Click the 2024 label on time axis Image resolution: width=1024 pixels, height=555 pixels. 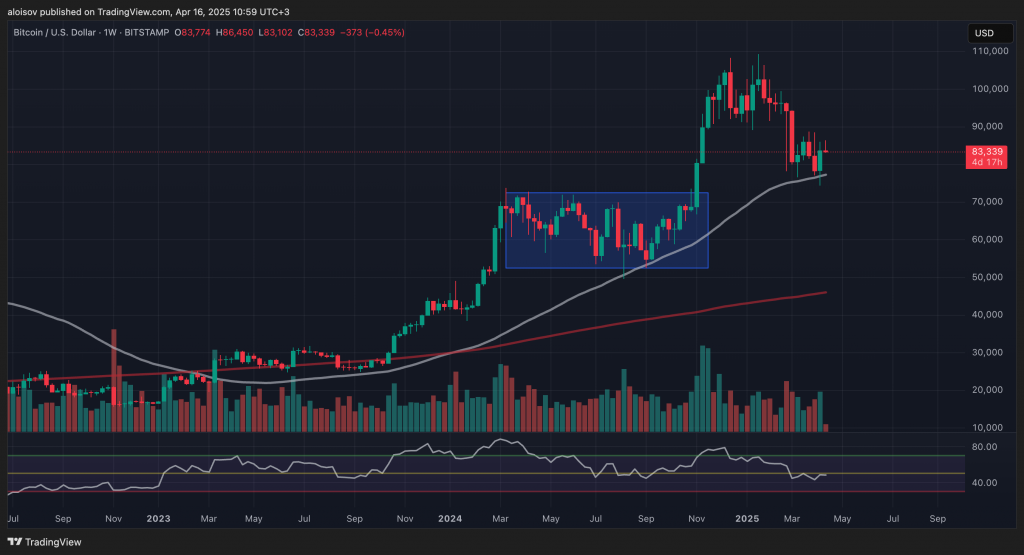click(450, 519)
